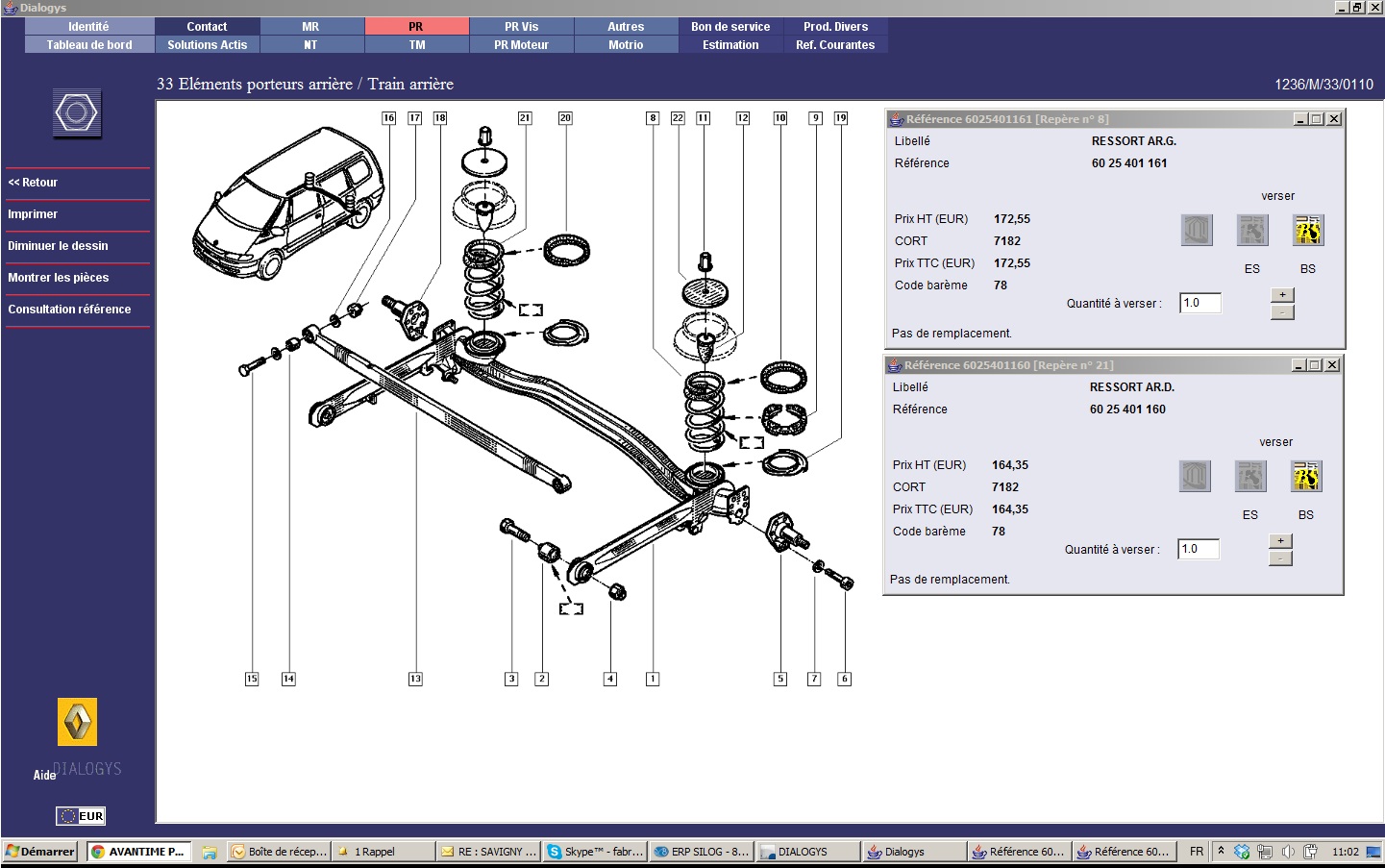This screenshot has height=868, width=1385.
Task: Click Diminuer le dessin to shrink the drawing
Action: [58, 246]
